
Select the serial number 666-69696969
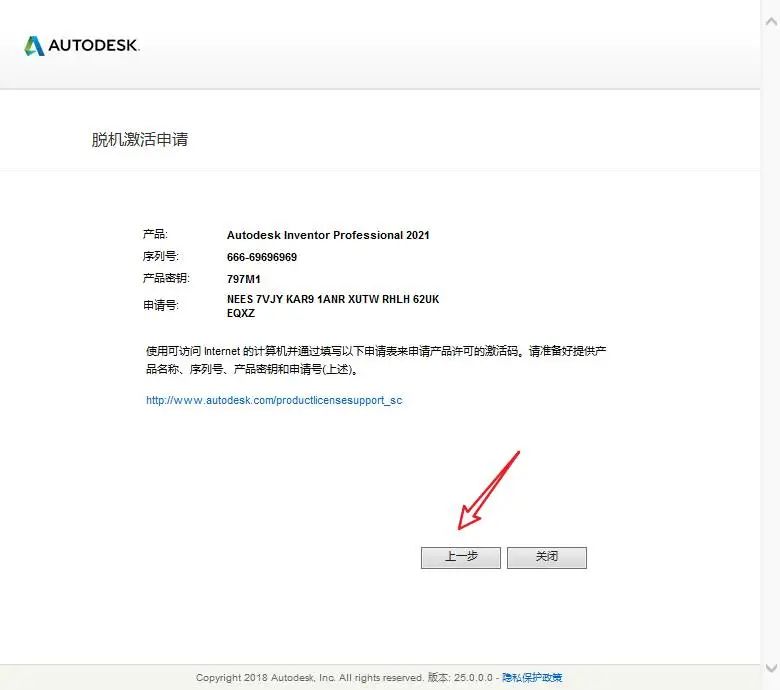(262, 257)
